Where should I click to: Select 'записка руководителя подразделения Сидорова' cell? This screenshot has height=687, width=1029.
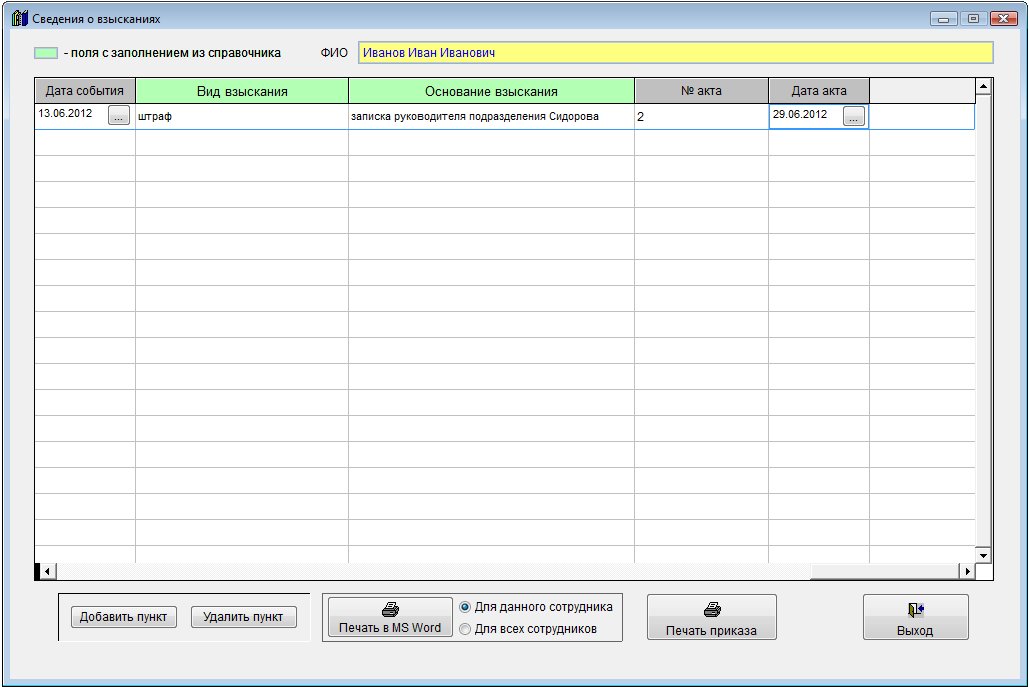tap(491, 117)
